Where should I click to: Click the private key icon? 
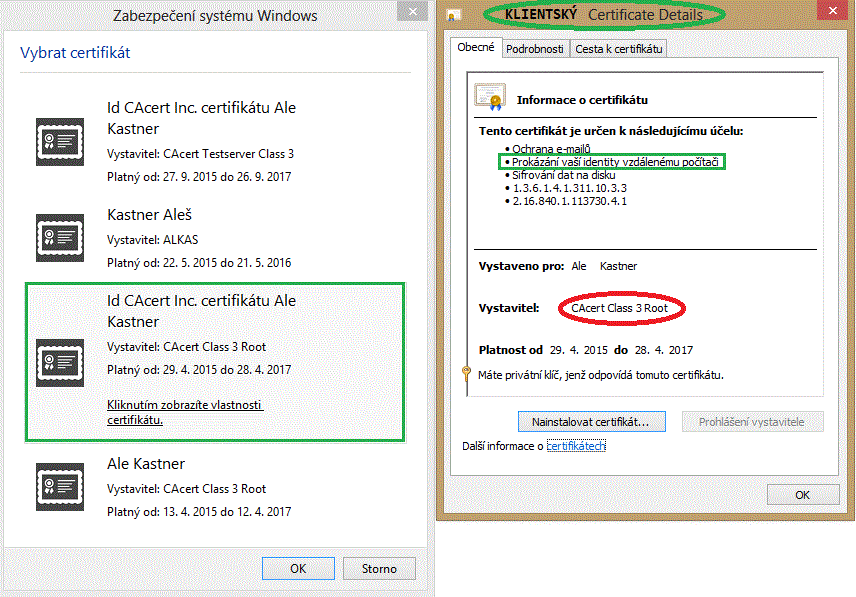pos(466,376)
